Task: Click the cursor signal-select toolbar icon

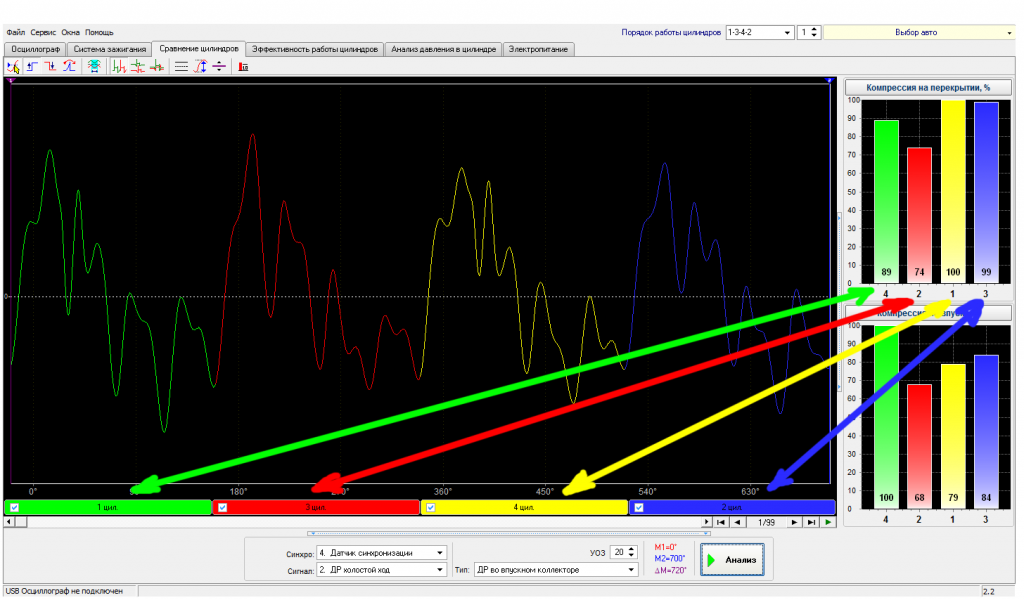Action: pos(13,67)
